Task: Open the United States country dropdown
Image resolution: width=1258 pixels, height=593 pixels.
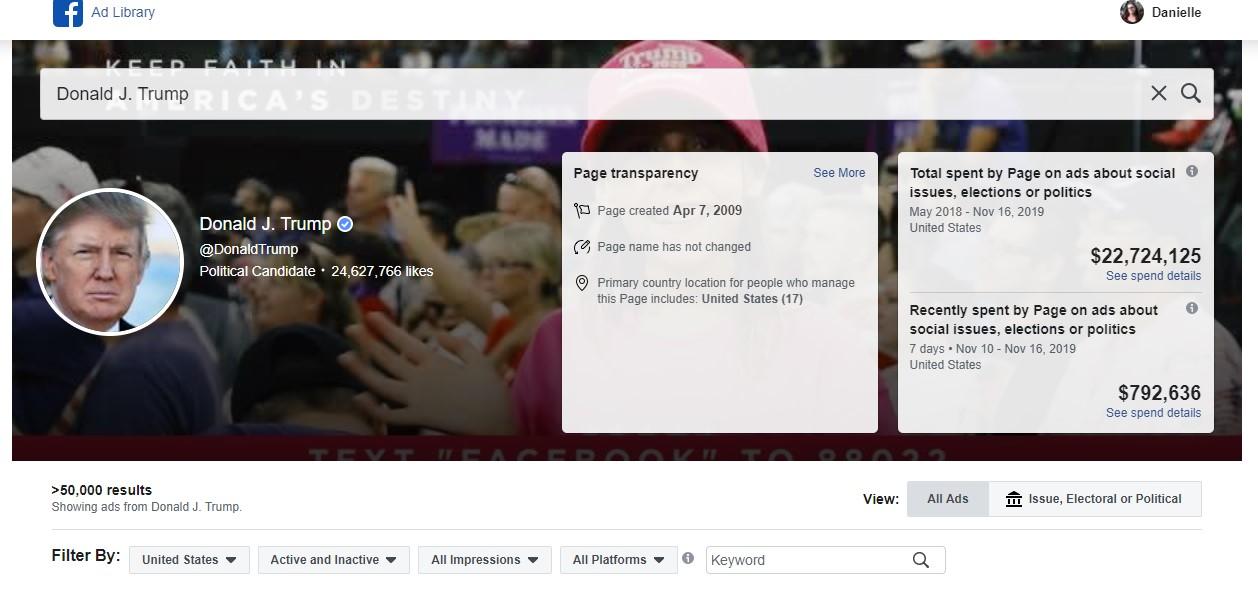Action: point(189,560)
